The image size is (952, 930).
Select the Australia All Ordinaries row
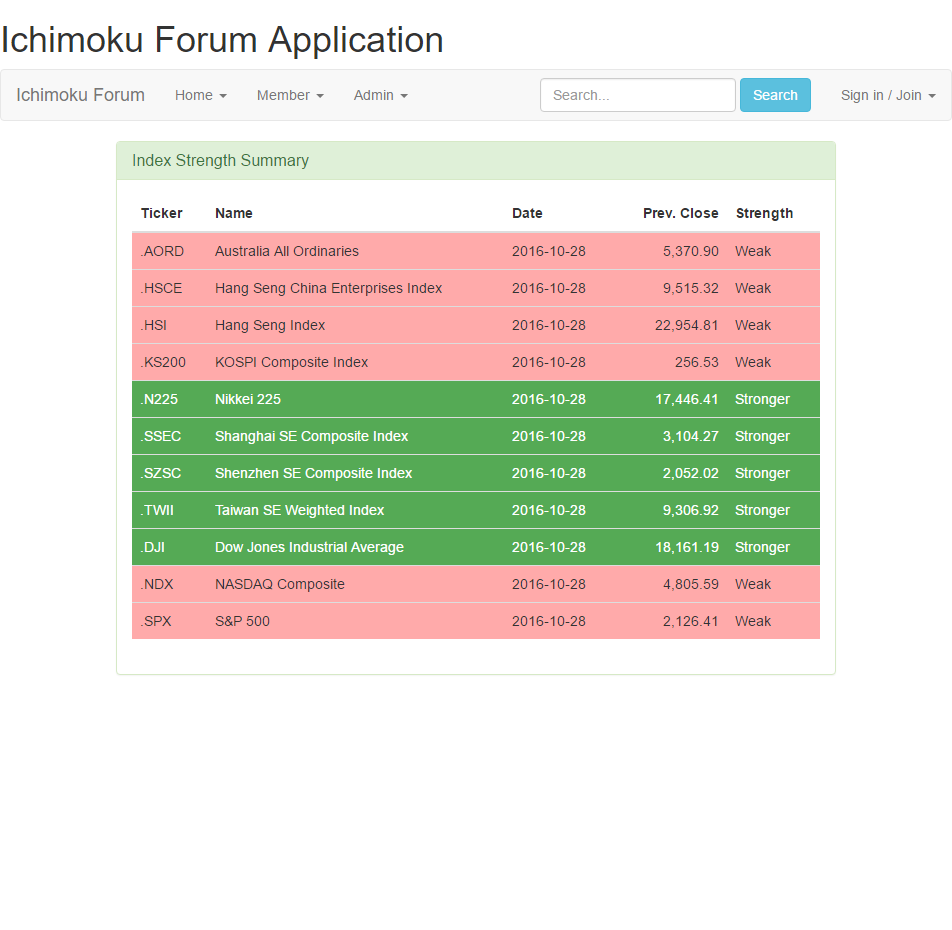pos(475,251)
